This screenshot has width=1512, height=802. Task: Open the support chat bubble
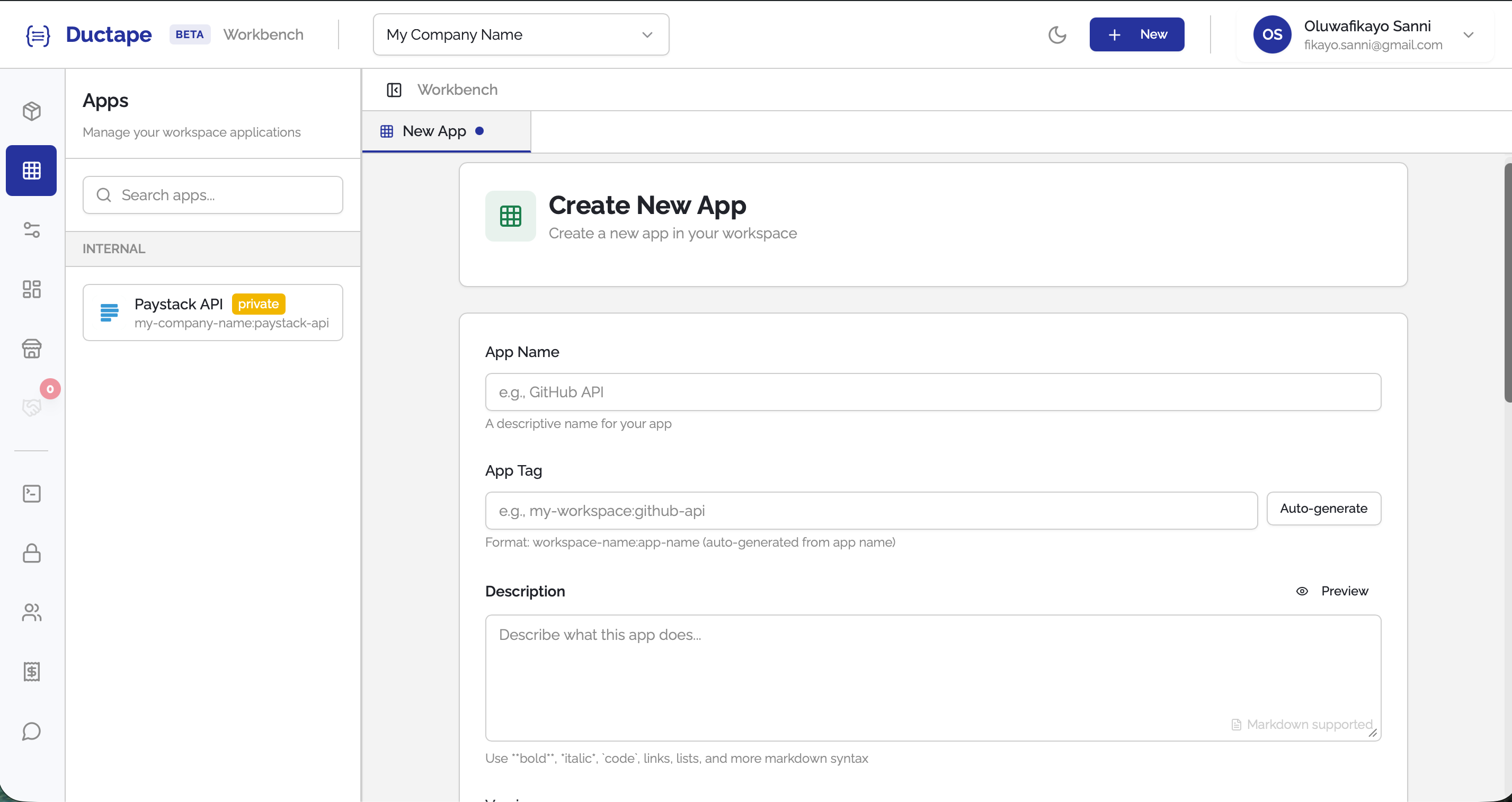tap(31, 731)
